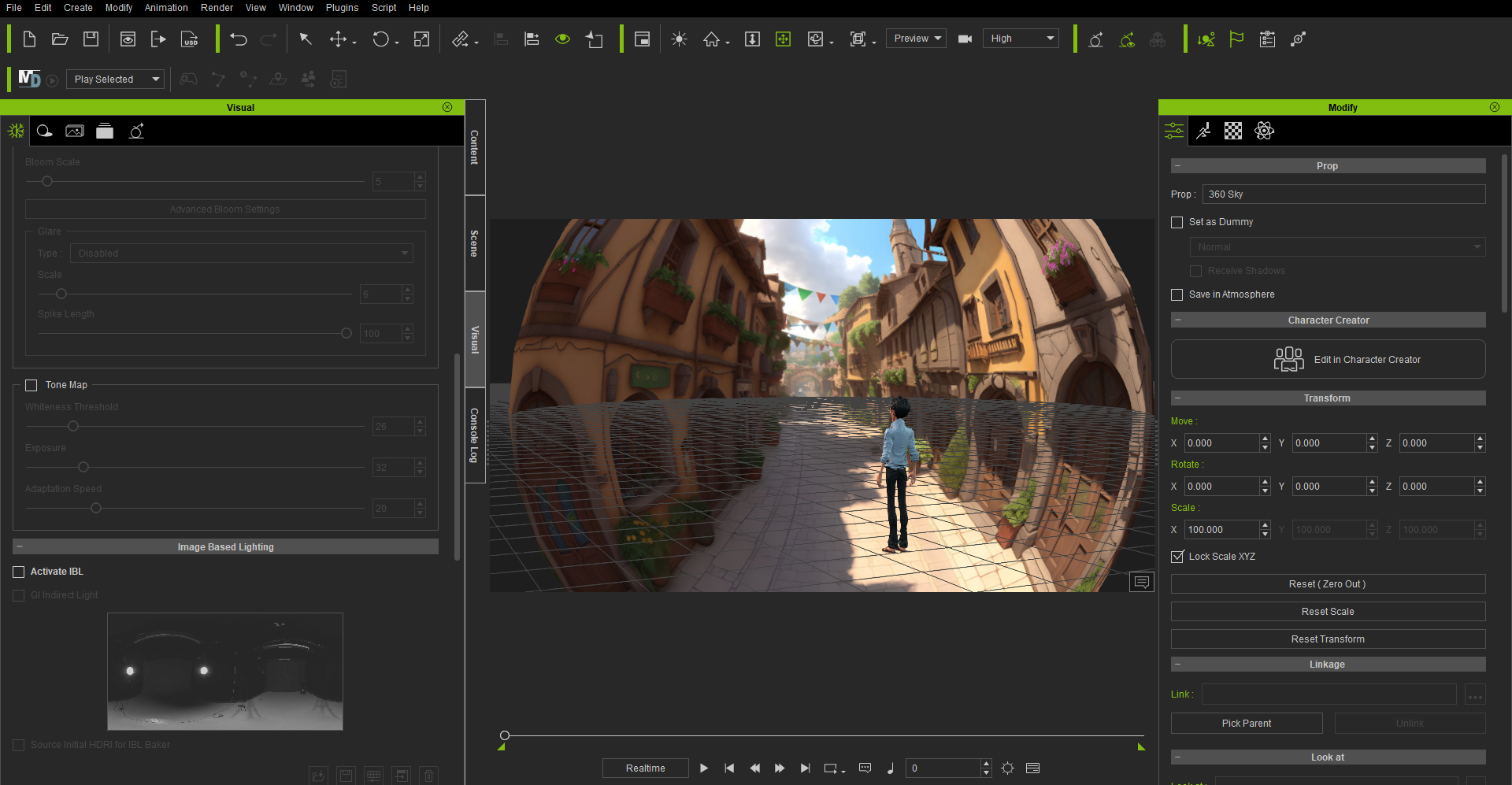Open the Glare Type Disabled dropdown

point(242,253)
